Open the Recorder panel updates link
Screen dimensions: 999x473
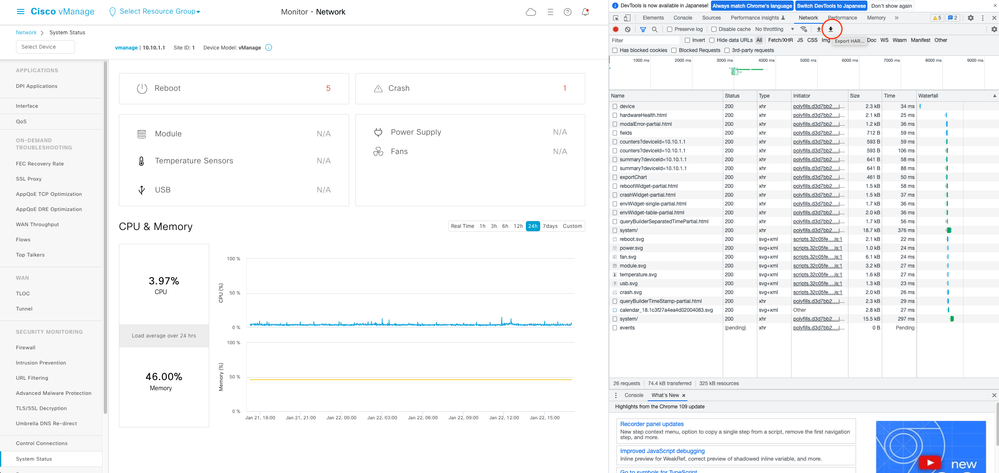[x=652, y=424]
